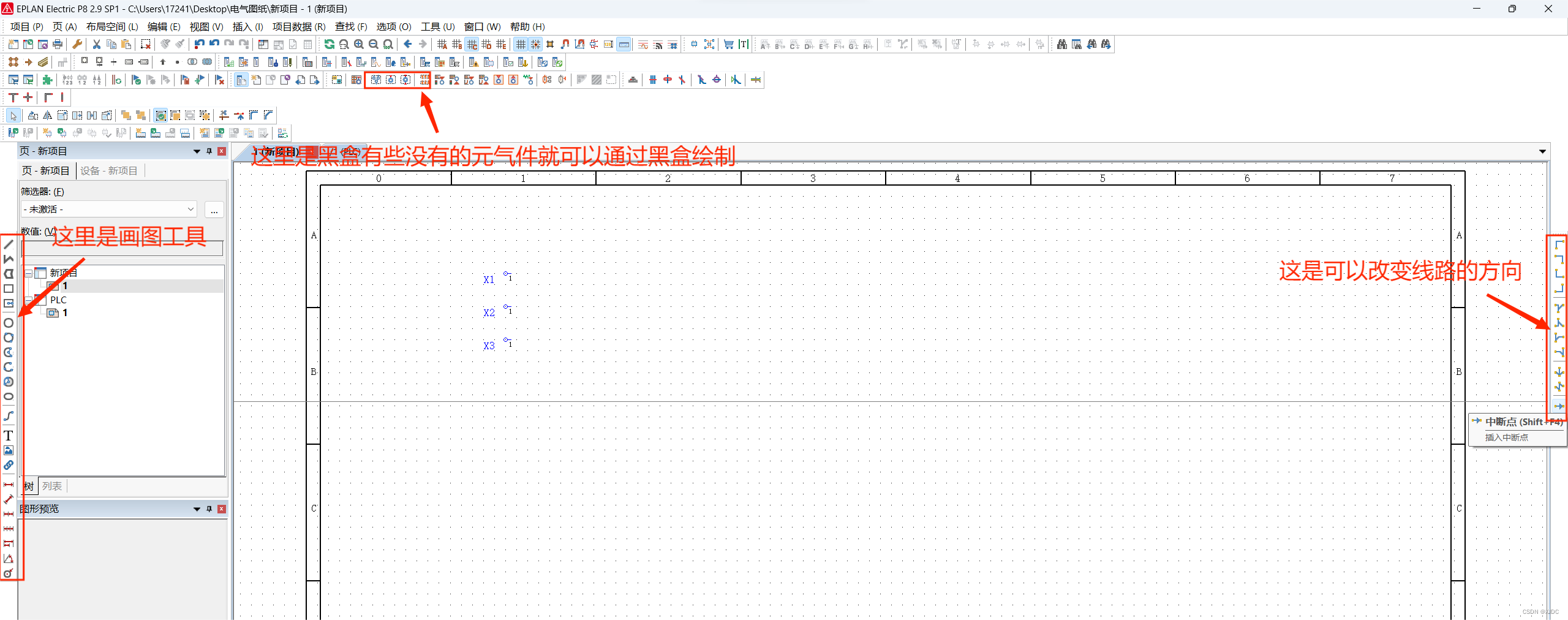Pick the Rectangle drawing tool
Screen dimensions: 1568x620
click(x=9, y=289)
